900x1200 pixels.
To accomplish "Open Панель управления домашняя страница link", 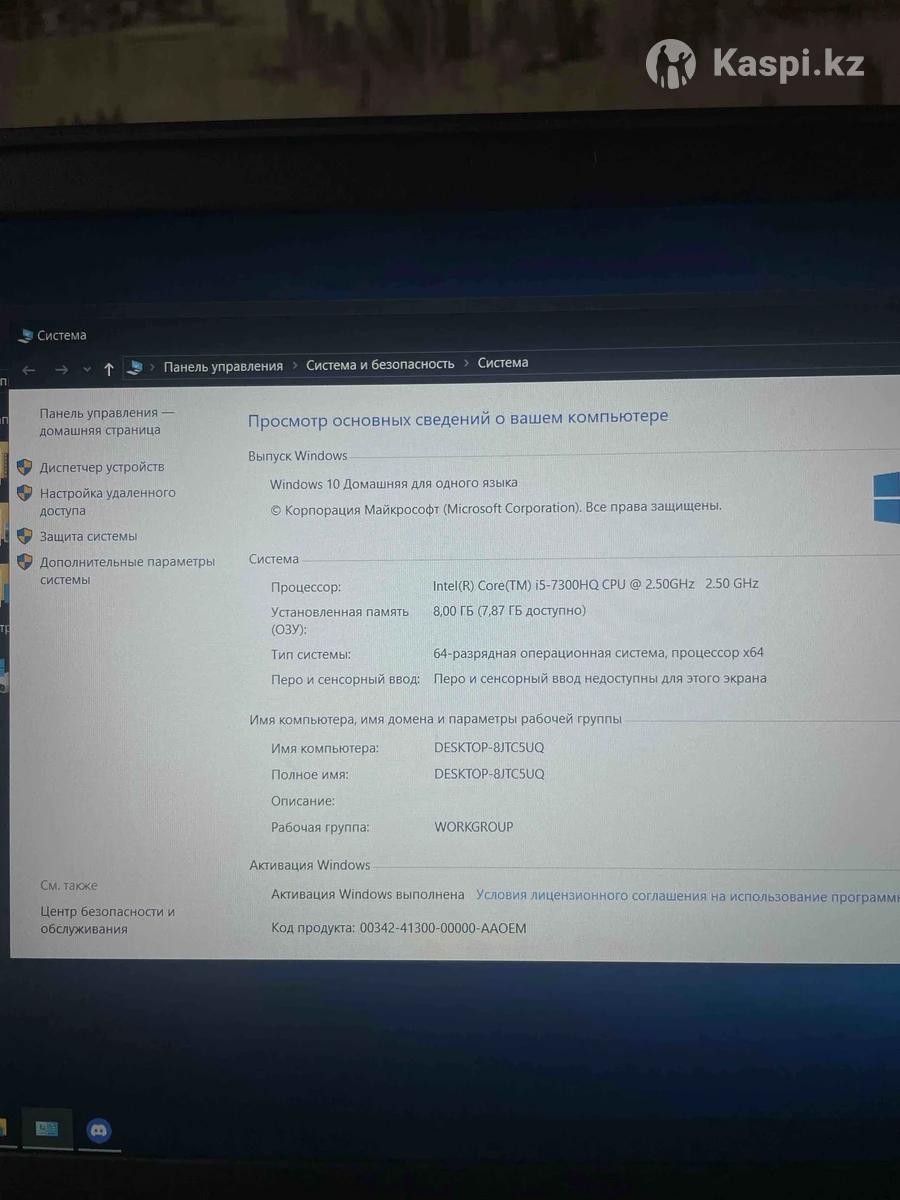I will 106,421.
